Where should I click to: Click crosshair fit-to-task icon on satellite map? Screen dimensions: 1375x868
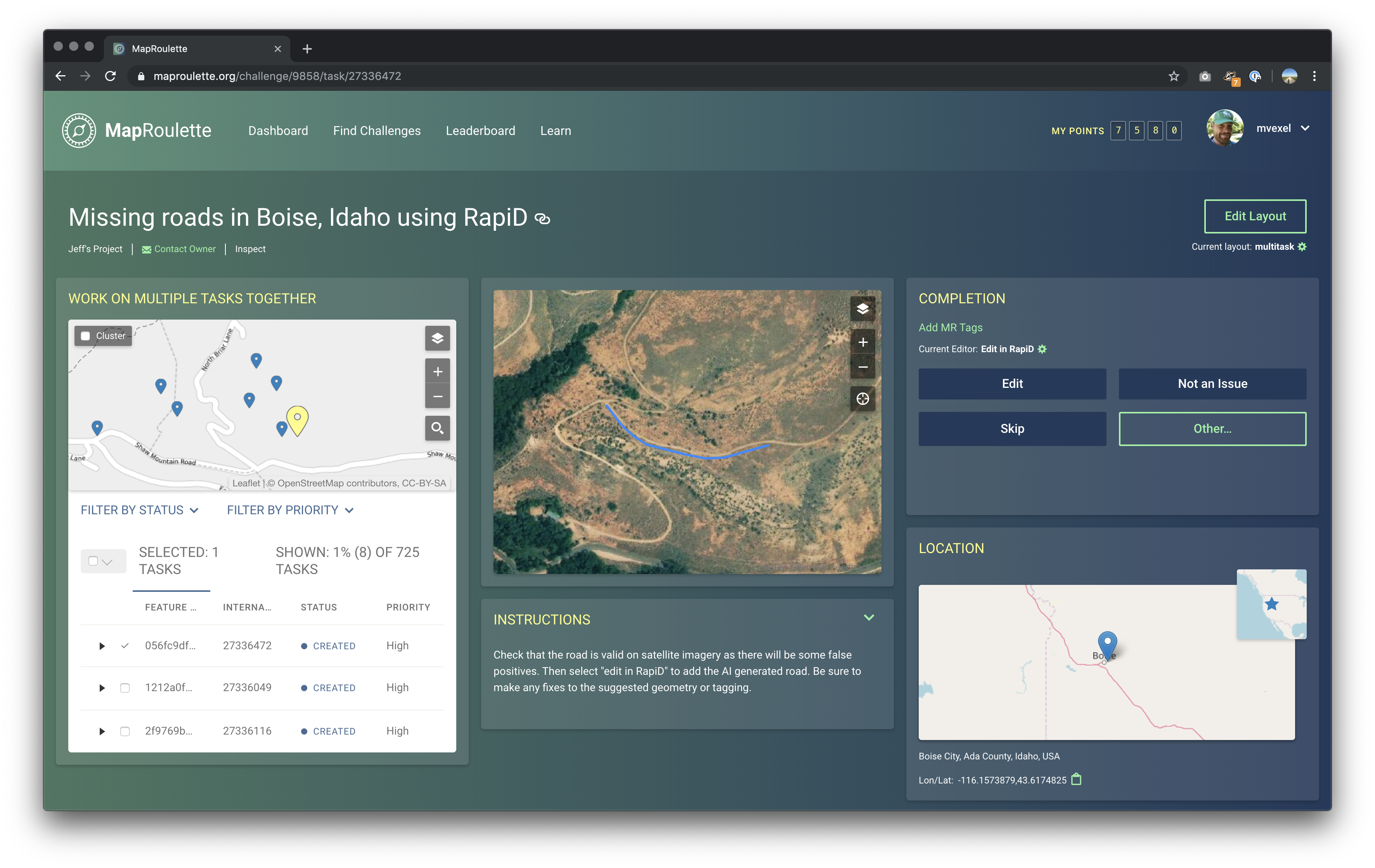tap(862, 398)
